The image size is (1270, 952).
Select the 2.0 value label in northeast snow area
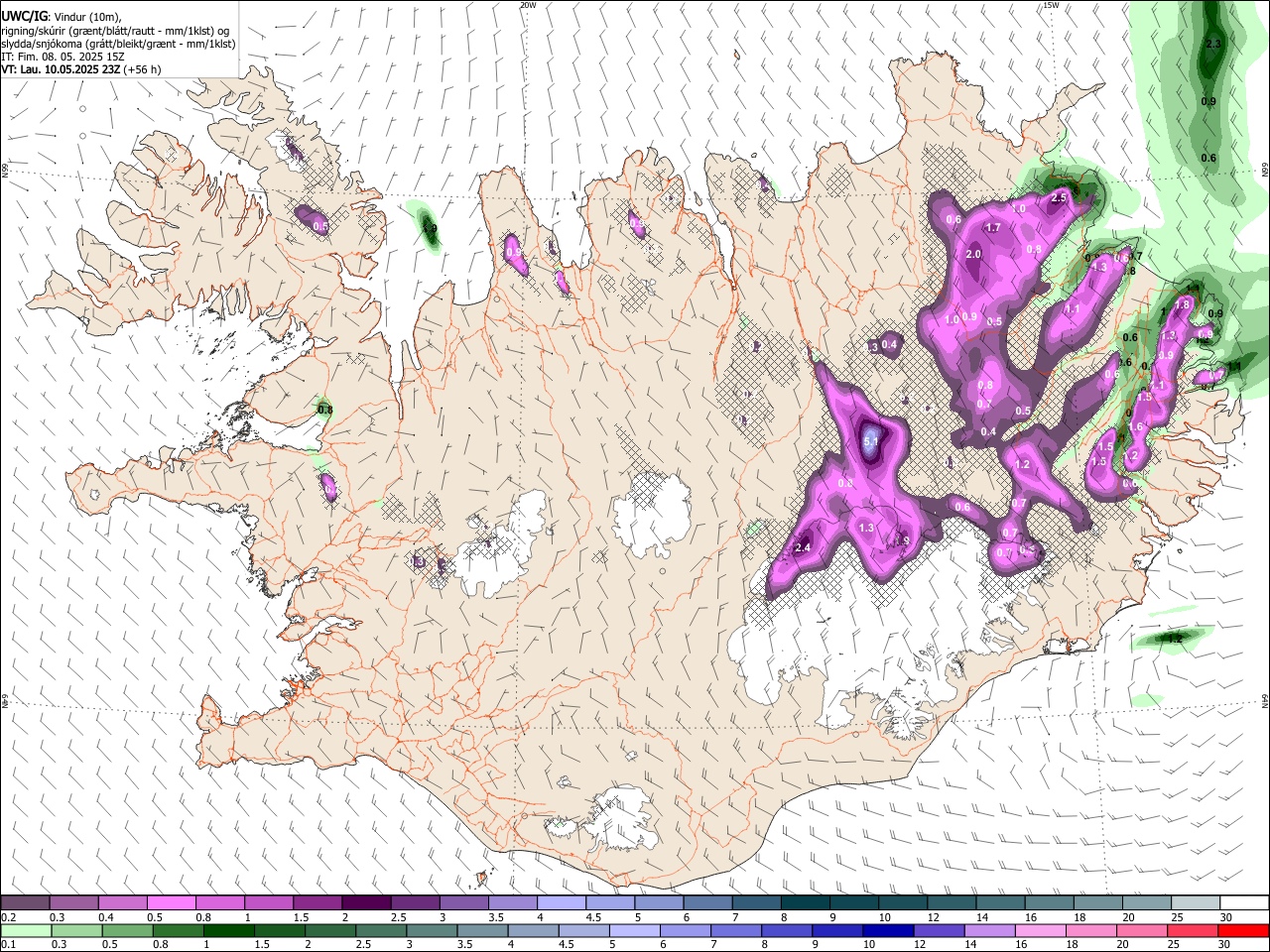[973, 255]
